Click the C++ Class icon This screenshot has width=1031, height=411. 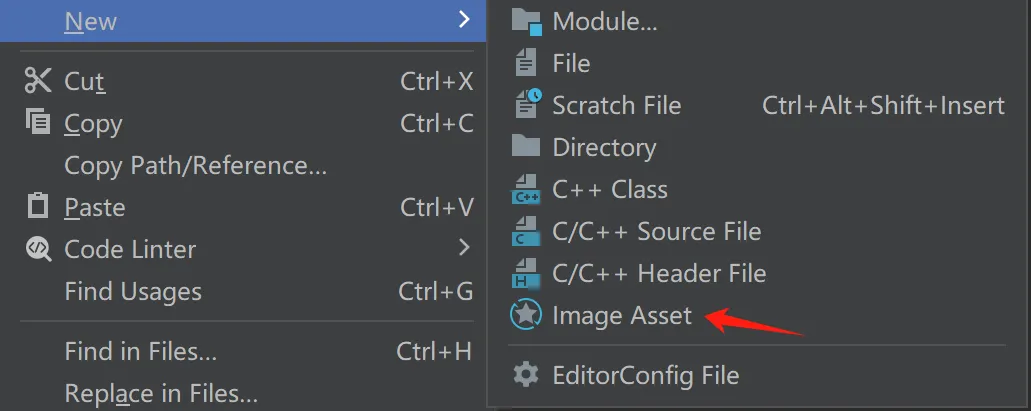coord(526,189)
